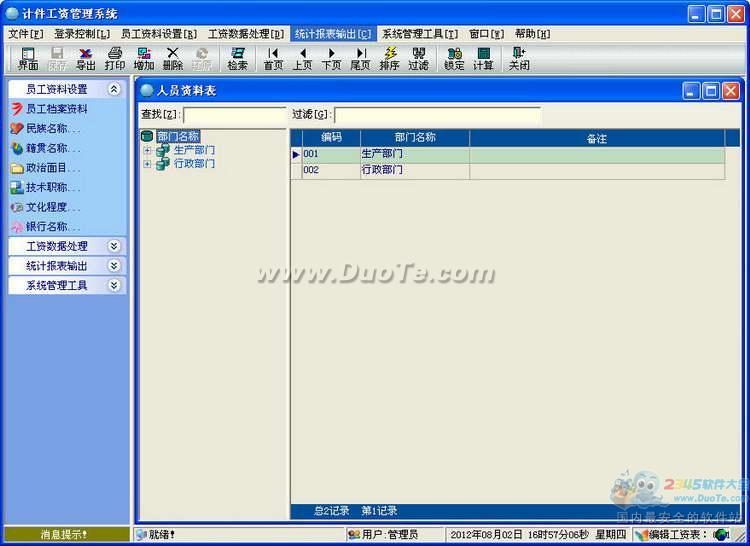
Task: Expand the 行政部门 tree node
Action: (x=147, y=164)
